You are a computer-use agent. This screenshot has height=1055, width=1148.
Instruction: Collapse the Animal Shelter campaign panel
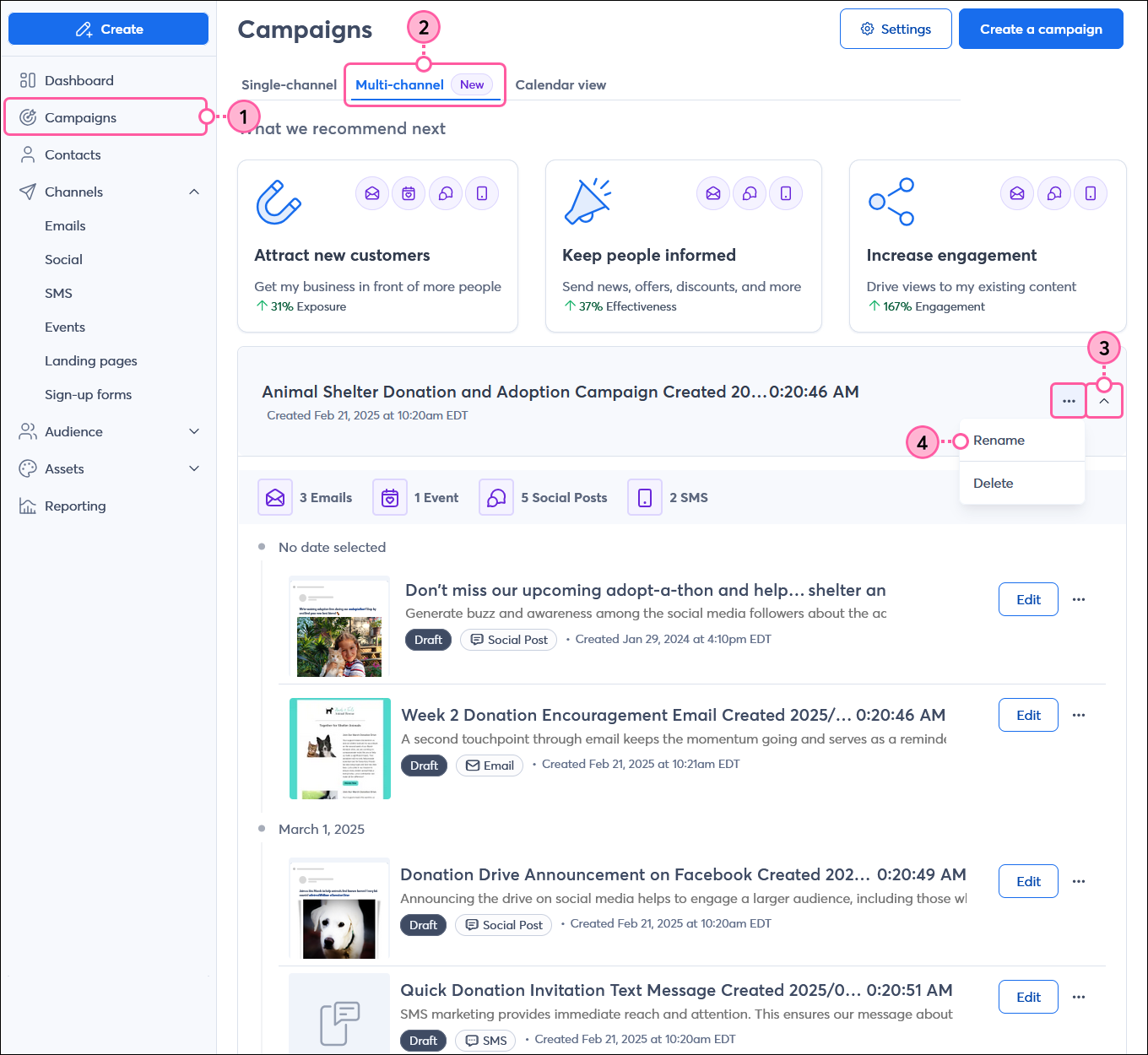click(1104, 401)
